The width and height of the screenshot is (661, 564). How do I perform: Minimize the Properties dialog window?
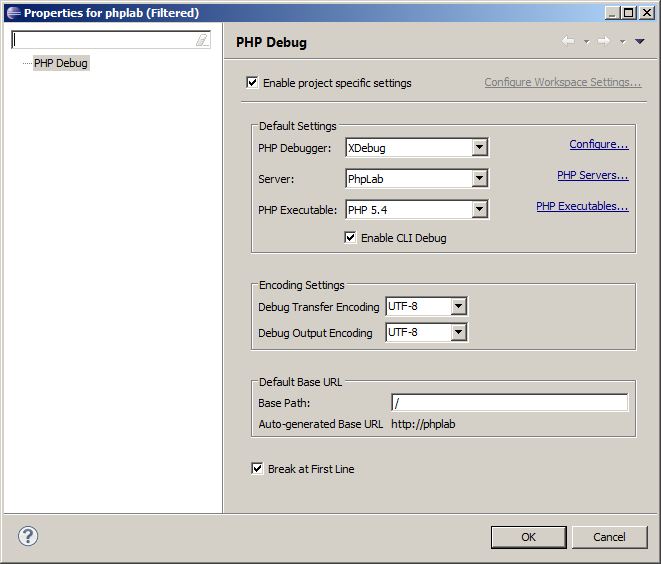[x=612, y=13]
